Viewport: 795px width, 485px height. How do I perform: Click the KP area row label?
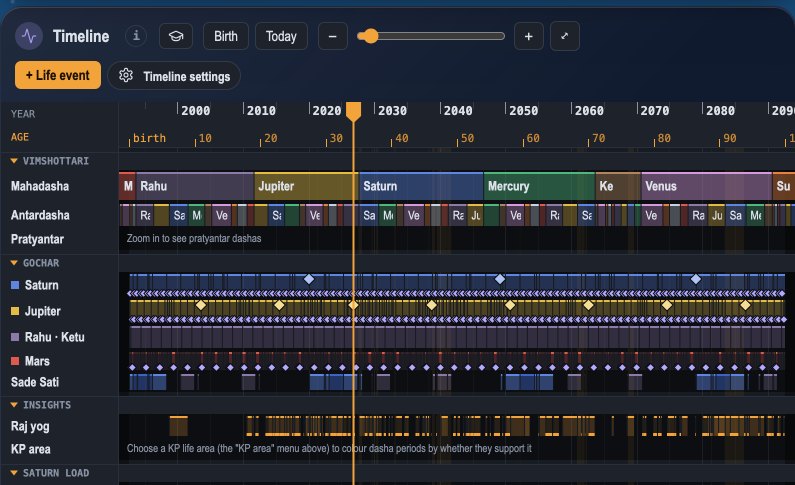[x=31, y=449]
